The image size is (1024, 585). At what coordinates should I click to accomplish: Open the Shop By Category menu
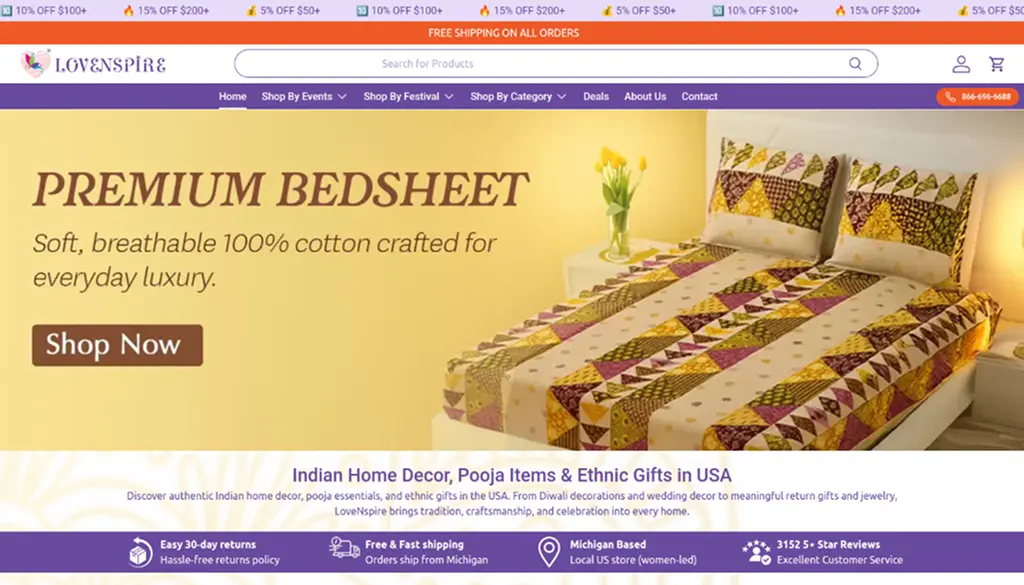pos(518,97)
